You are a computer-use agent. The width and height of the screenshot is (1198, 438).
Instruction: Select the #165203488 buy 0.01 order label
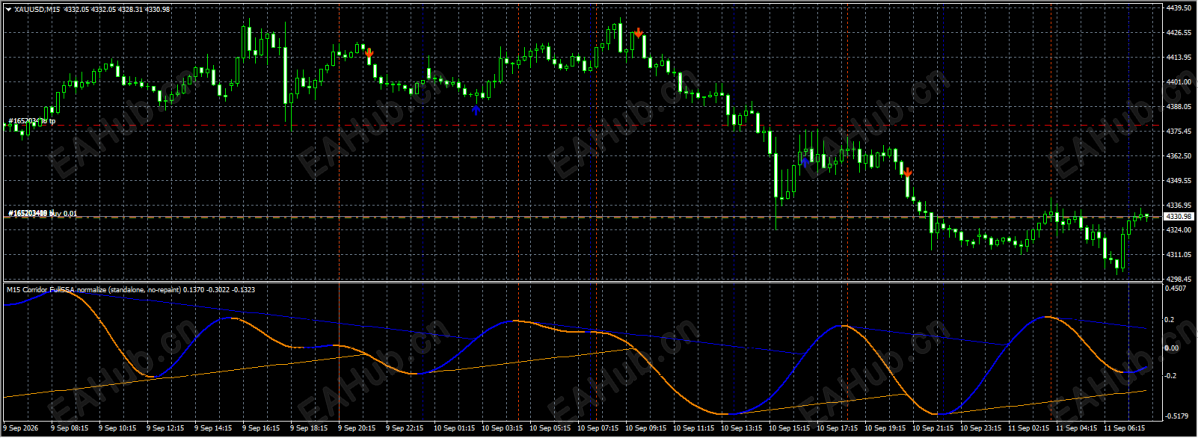pyautogui.click(x=43, y=214)
